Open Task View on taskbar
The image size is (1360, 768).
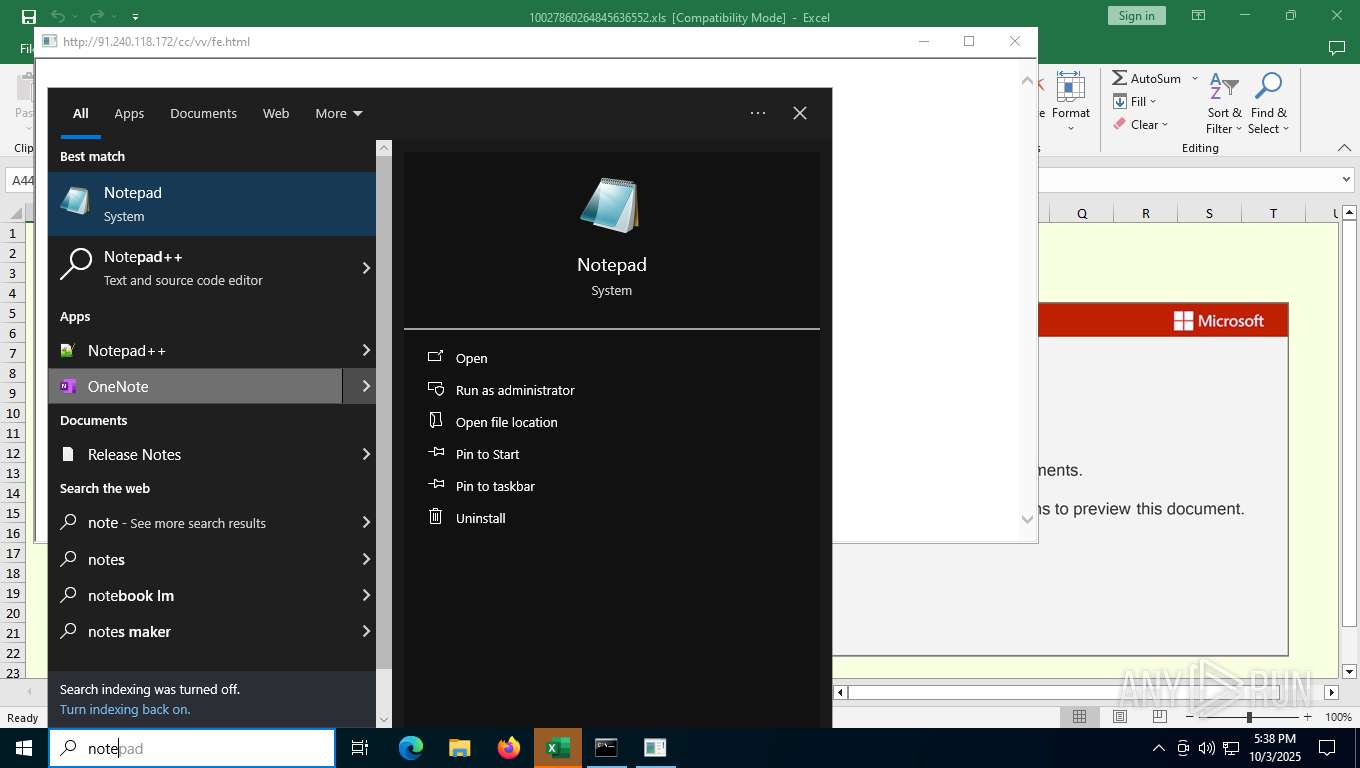click(x=360, y=748)
